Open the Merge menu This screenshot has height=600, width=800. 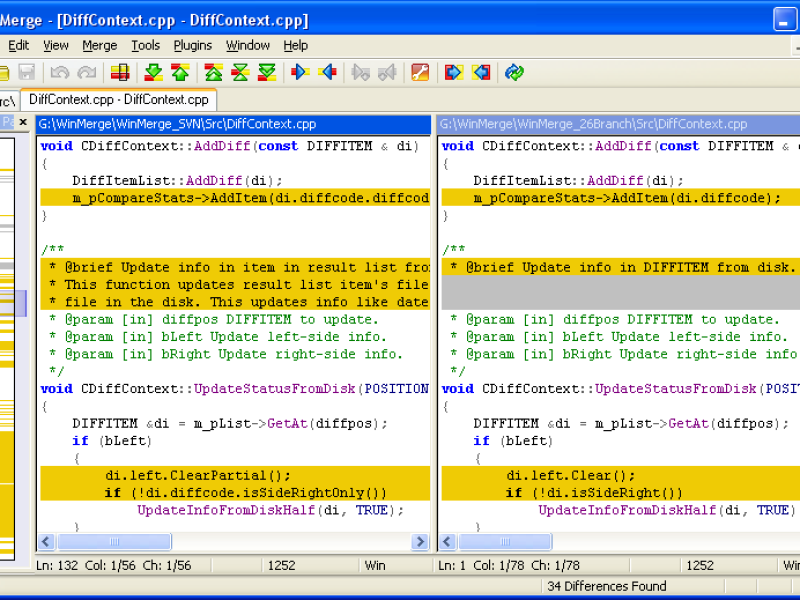[99, 45]
